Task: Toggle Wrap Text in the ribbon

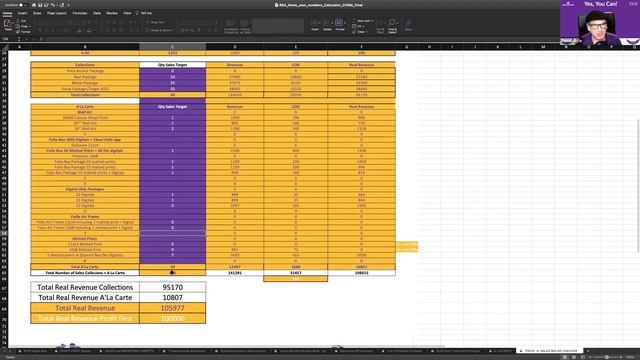Action: 155,22
